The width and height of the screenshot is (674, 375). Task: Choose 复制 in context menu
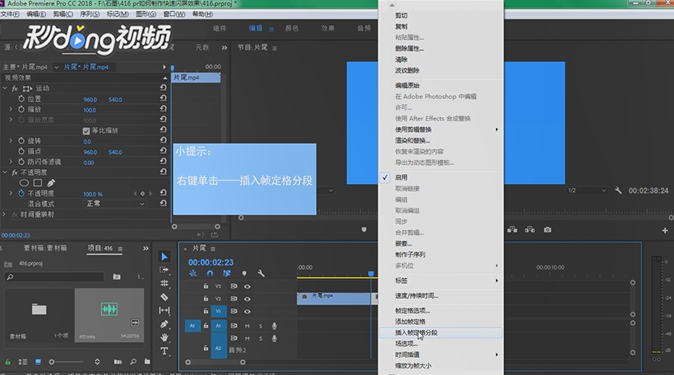401,27
